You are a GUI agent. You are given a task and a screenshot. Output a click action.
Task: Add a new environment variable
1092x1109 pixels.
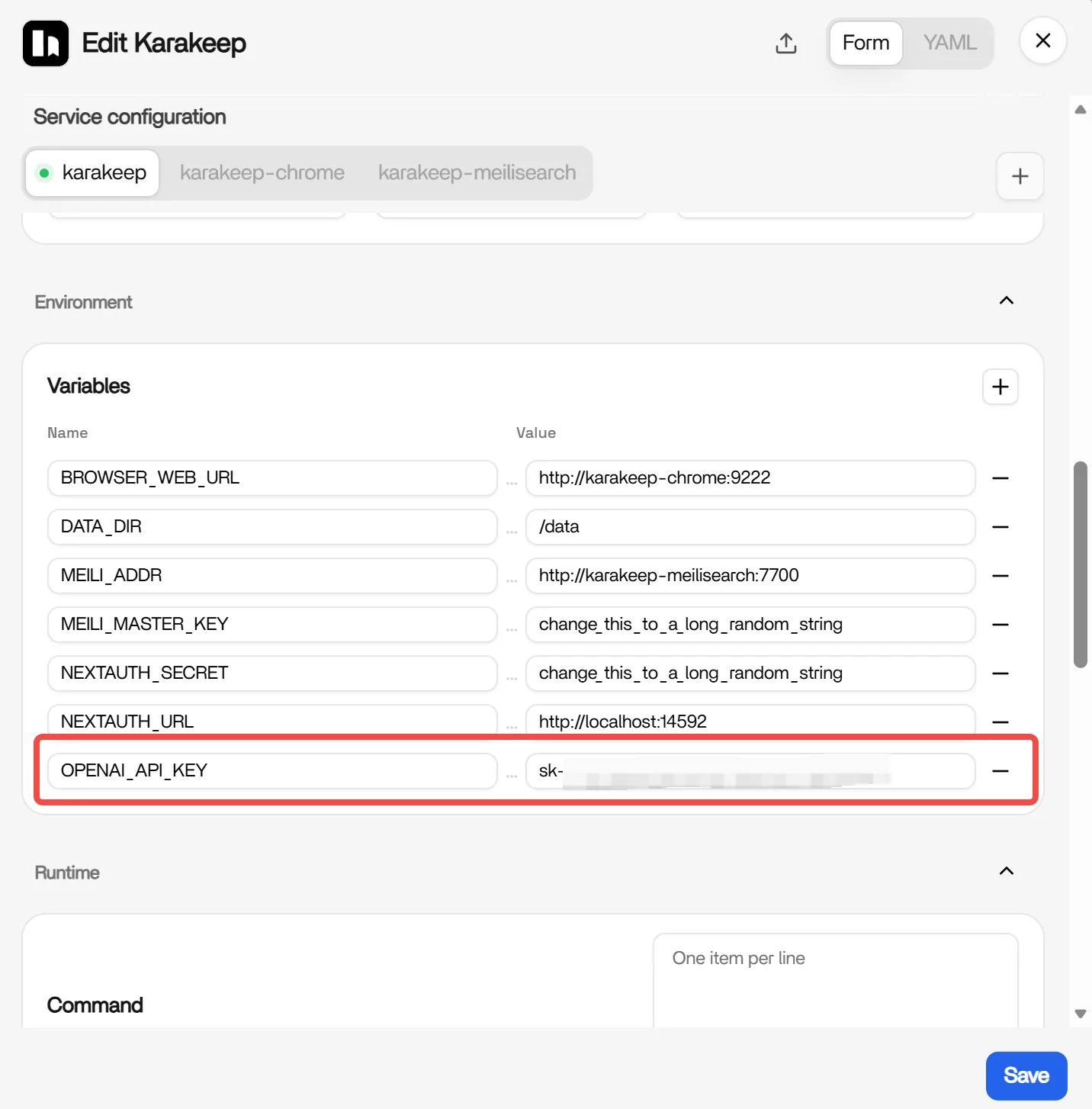[x=1000, y=387]
